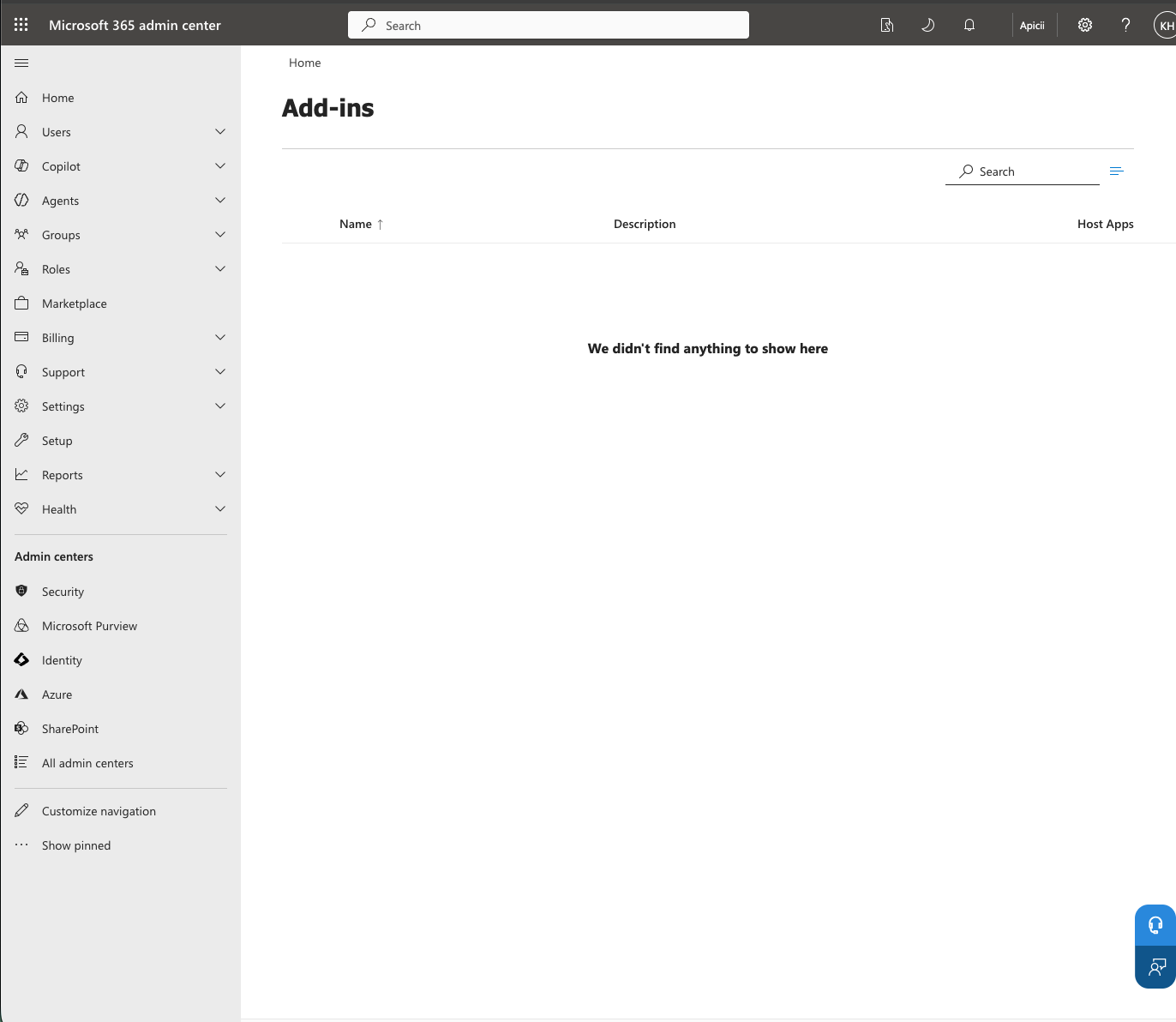This screenshot has height=1022, width=1176.
Task: Open Azure admin center
Action: [120, 694]
